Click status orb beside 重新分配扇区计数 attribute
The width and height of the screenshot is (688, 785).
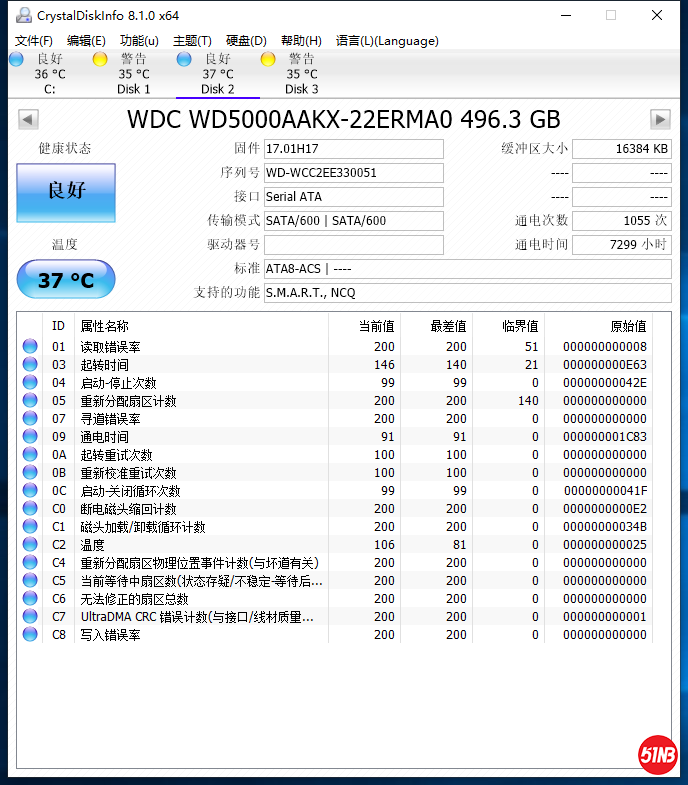(30, 401)
